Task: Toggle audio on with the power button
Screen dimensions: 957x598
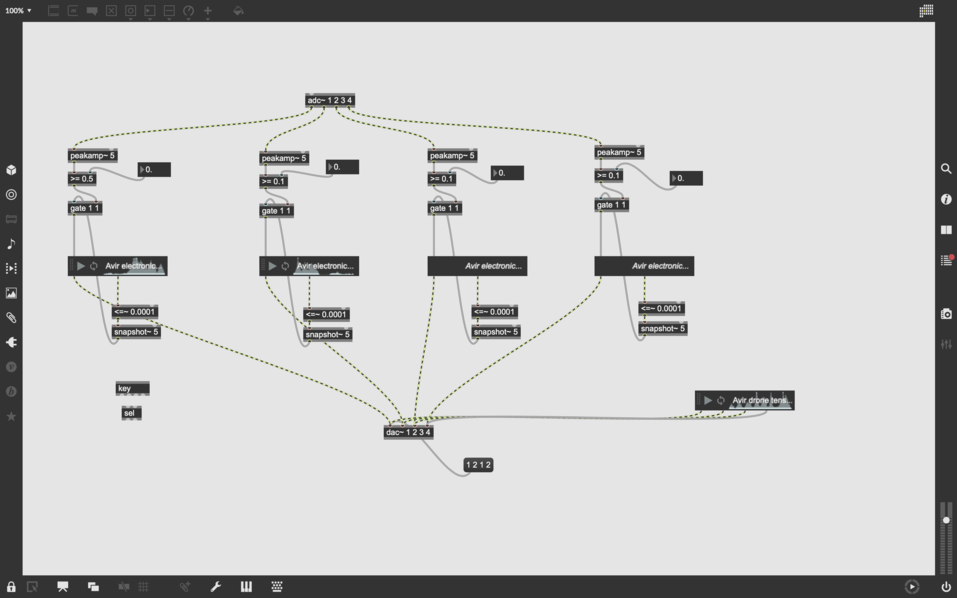Action: pyautogui.click(x=946, y=587)
